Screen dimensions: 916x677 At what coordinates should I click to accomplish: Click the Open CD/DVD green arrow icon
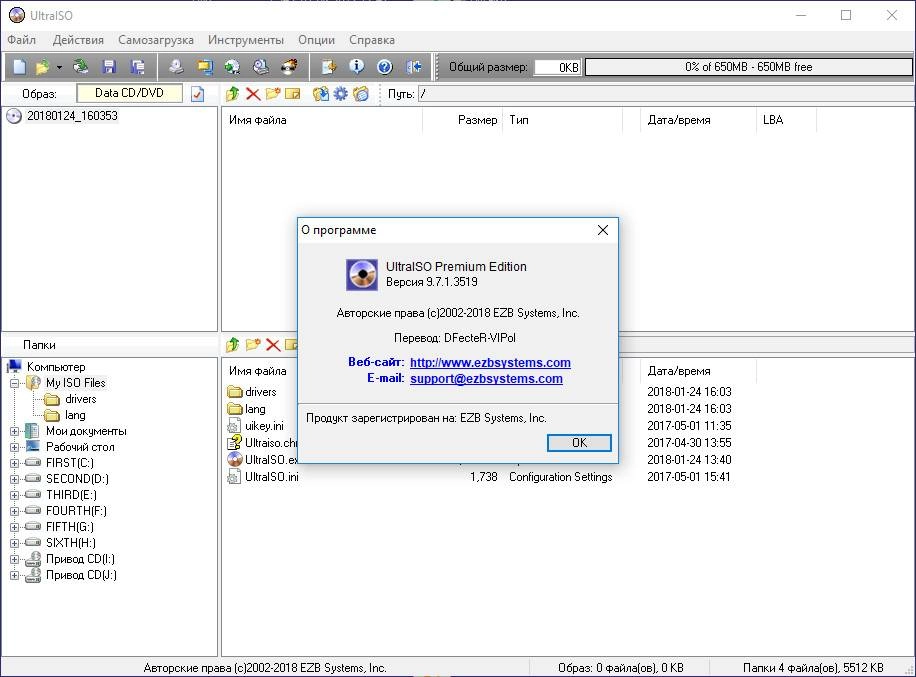click(x=81, y=67)
